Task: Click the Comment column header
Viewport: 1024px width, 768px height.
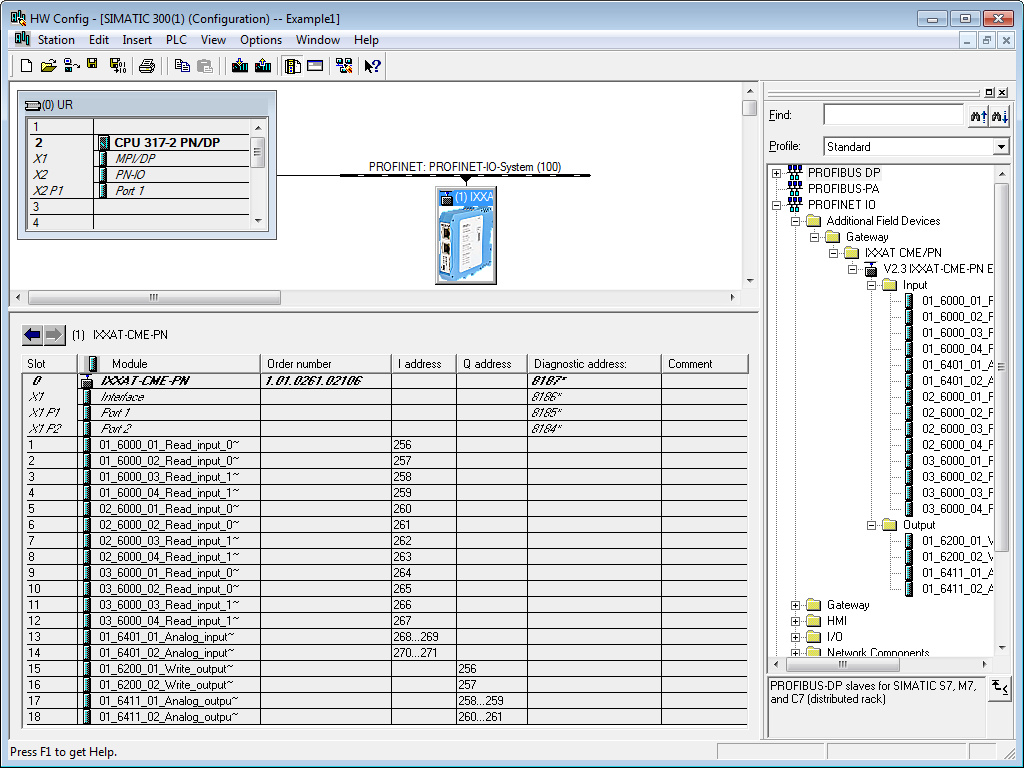Action: point(705,364)
